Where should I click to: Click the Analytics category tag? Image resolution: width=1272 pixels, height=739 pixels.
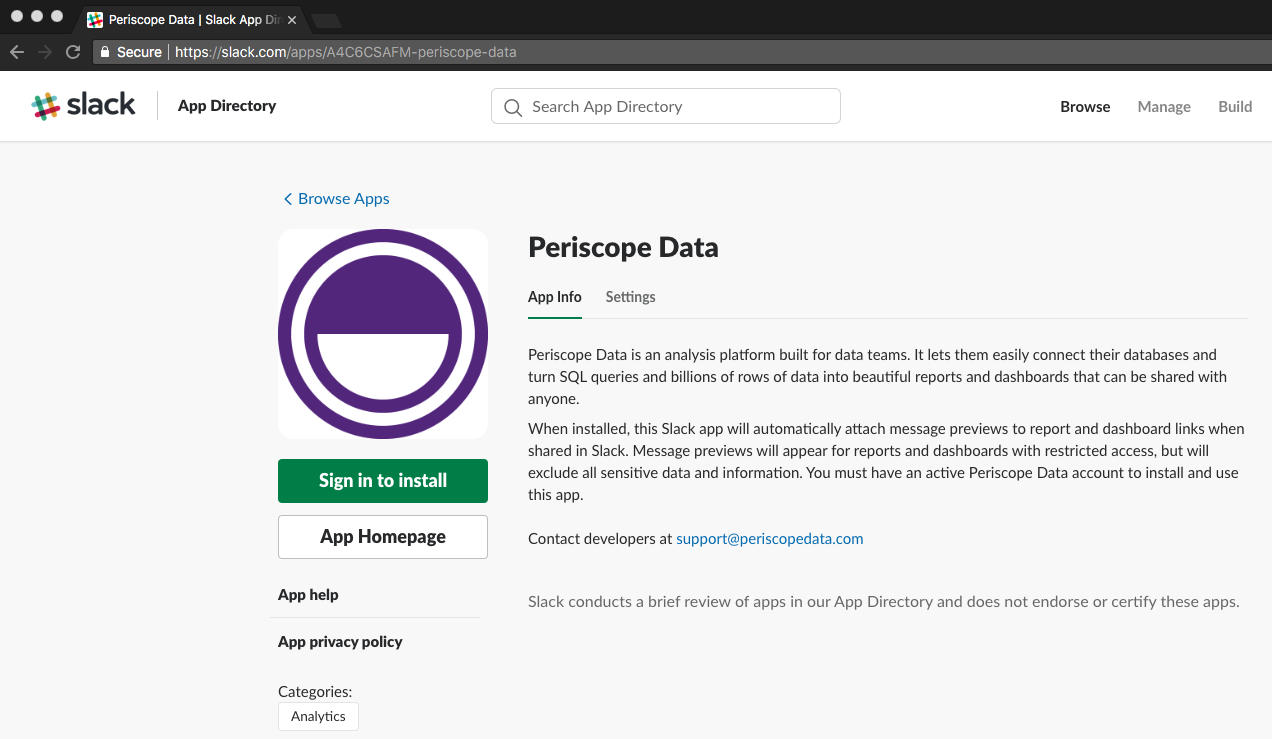coord(318,717)
